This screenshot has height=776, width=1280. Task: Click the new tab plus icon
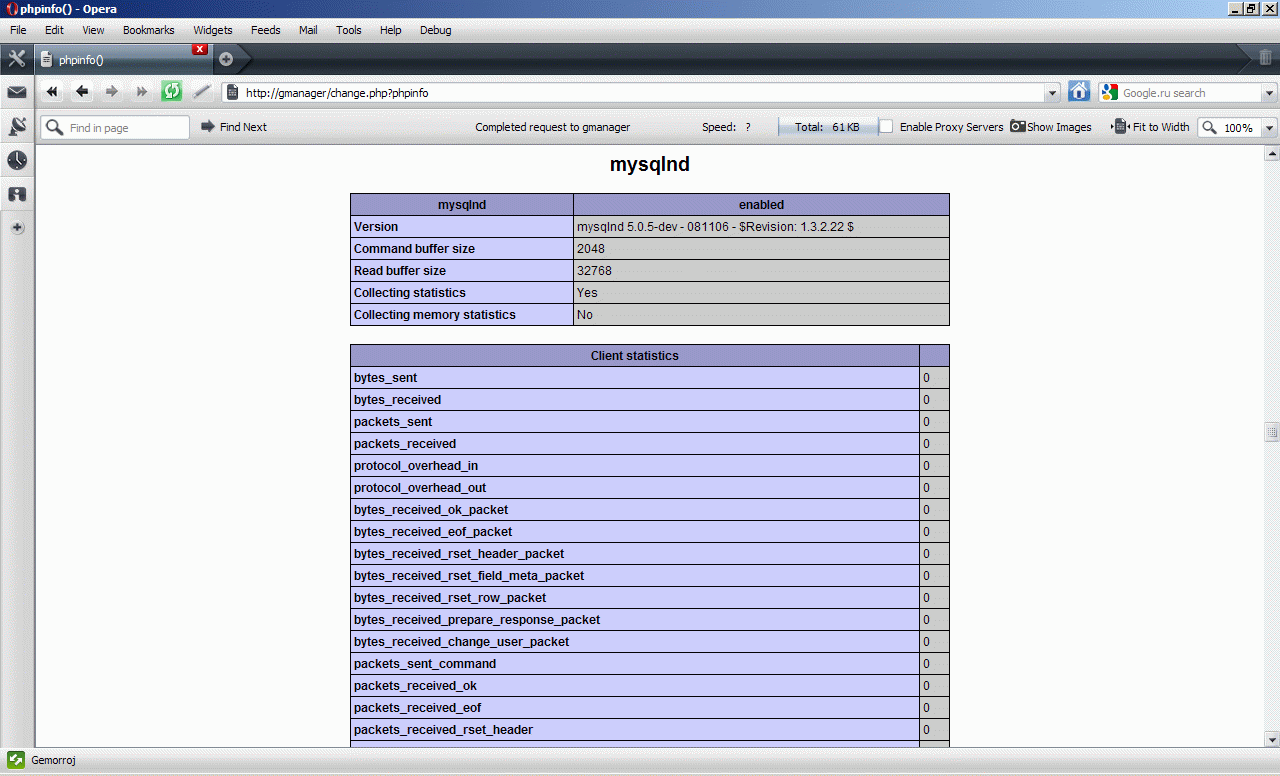tap(226, 59)
